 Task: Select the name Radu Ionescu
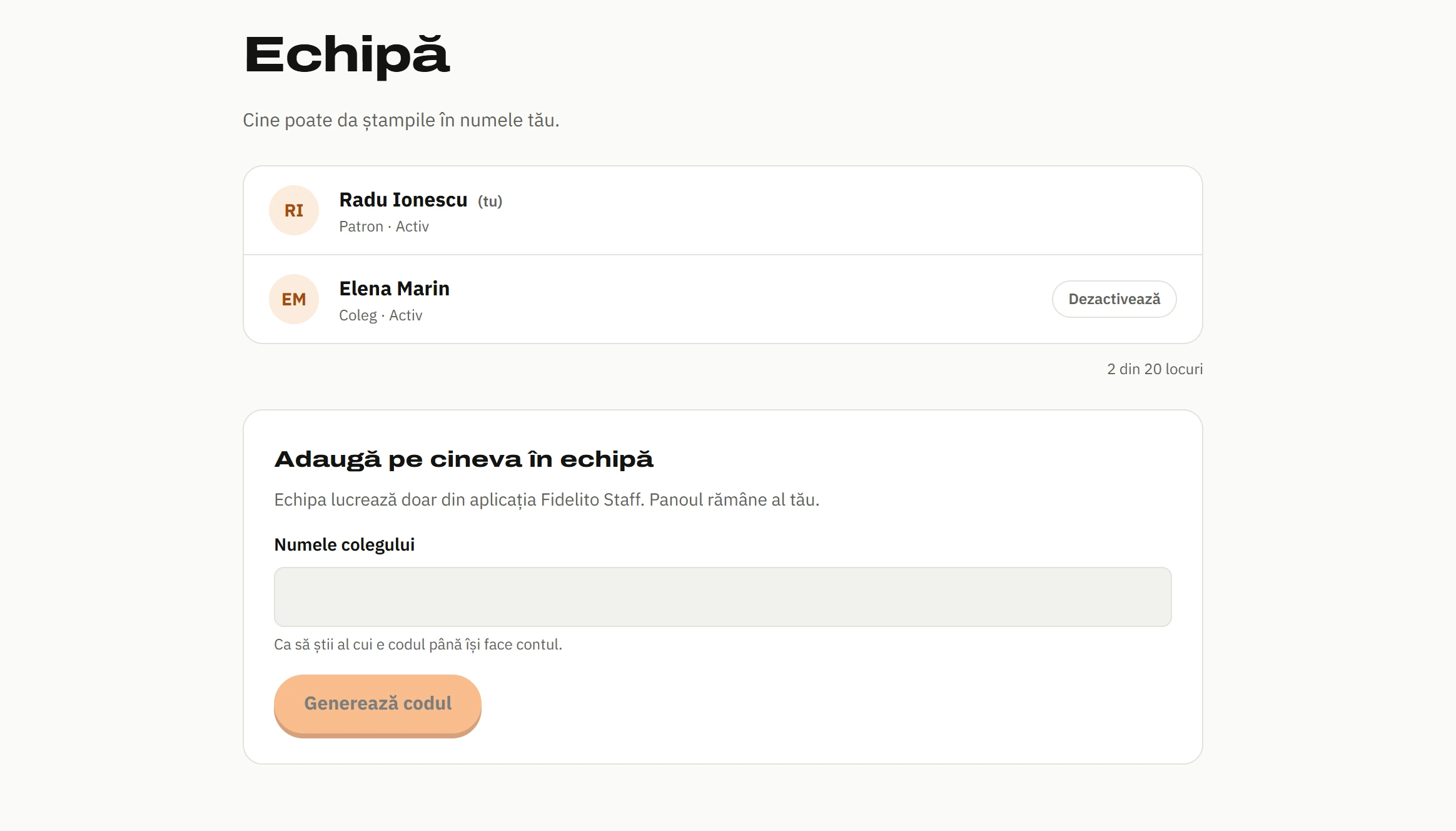pyautogui.click(x=403, y=200)
